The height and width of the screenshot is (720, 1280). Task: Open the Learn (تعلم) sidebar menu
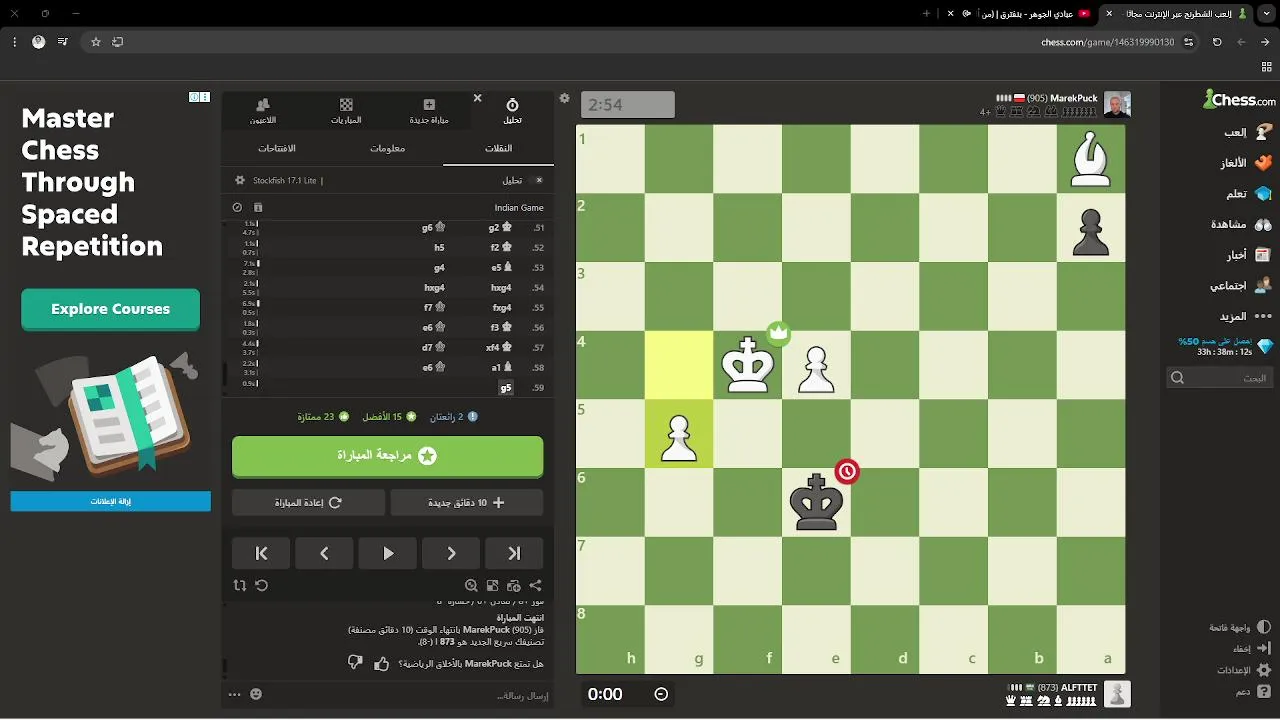point(1247,194)
